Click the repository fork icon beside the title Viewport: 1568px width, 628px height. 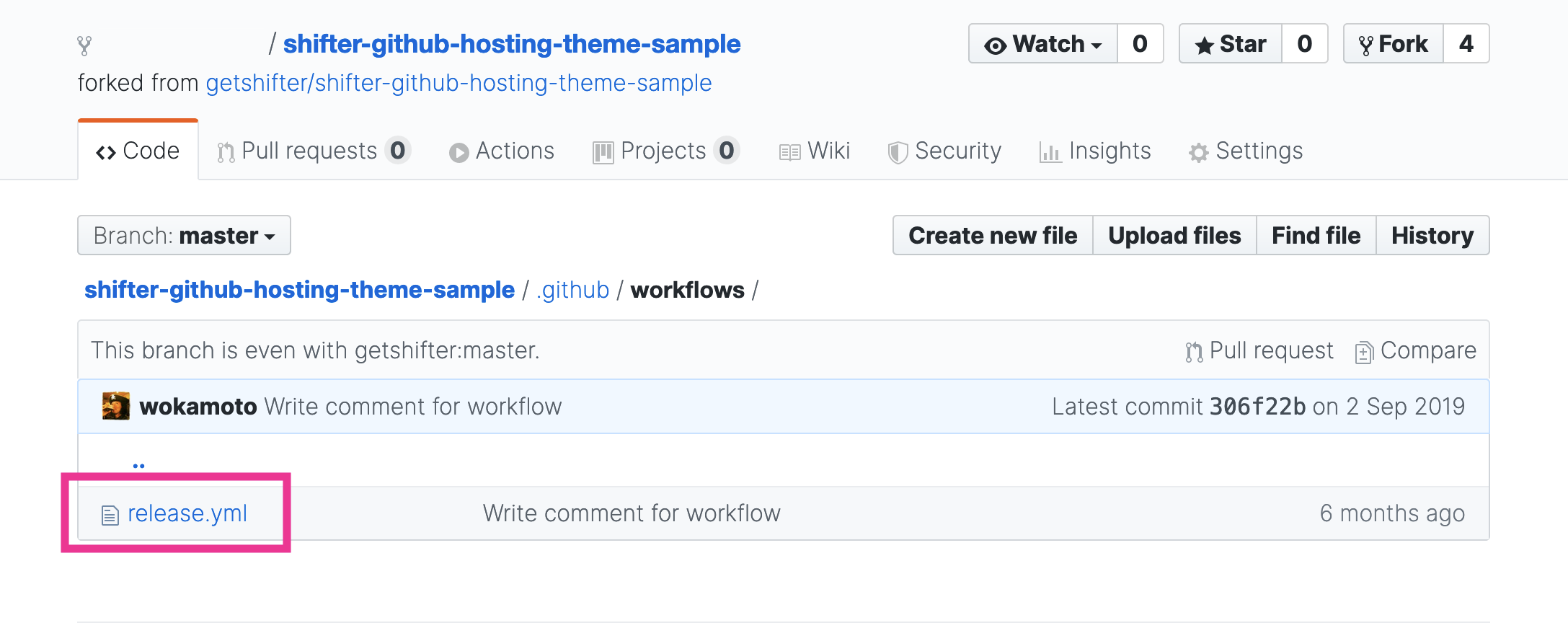pyautogui.click(x=84, y=46)
